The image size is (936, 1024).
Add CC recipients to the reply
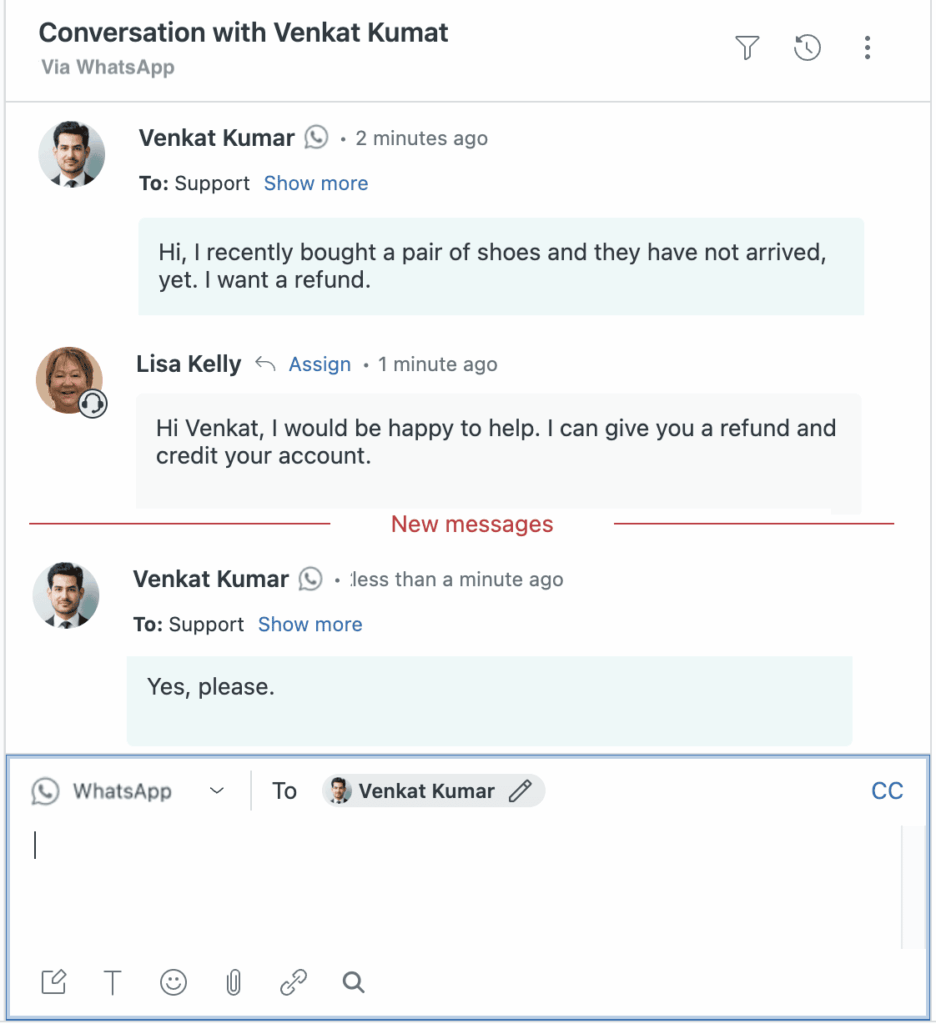(887, 791)
